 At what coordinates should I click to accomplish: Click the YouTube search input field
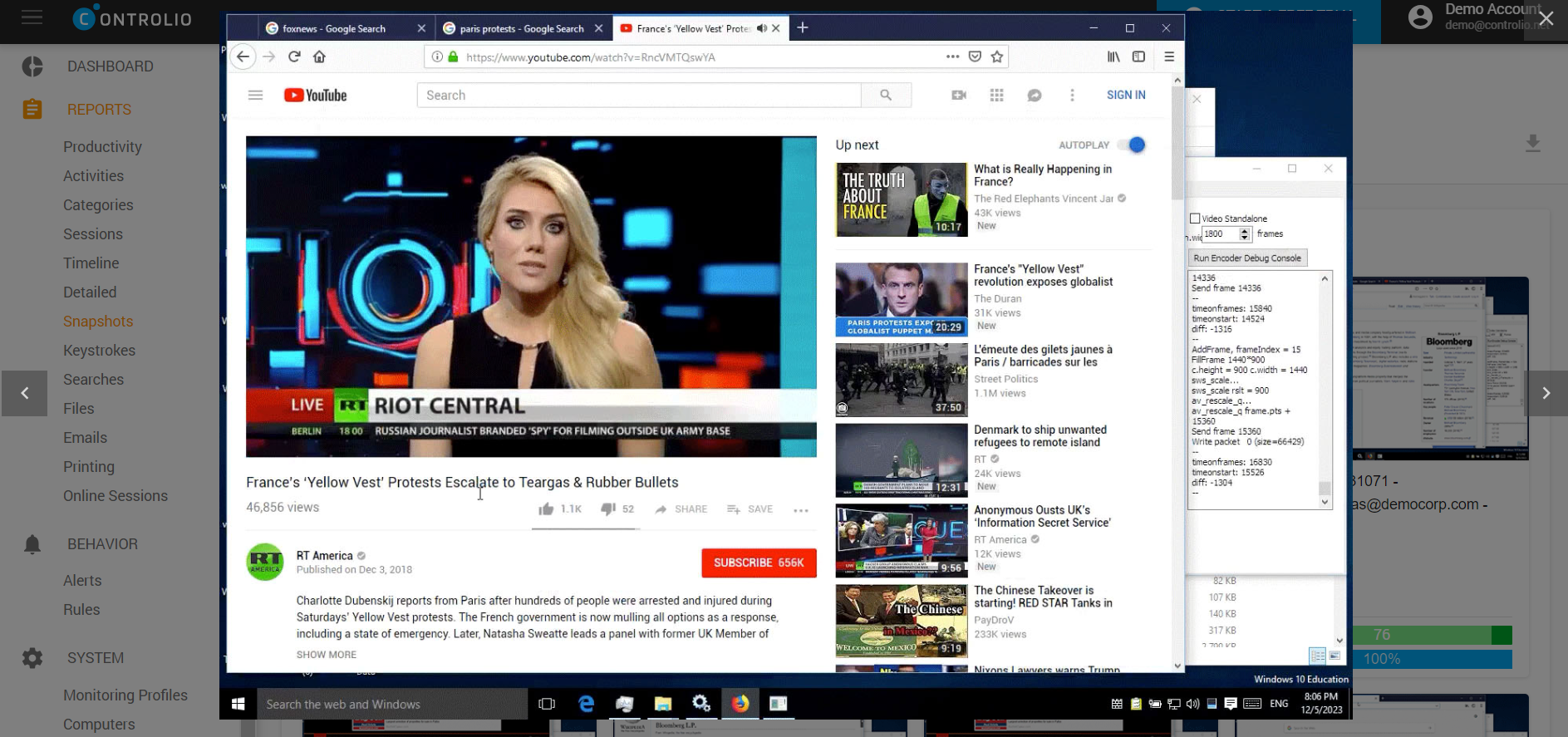[x=638, y=96]
